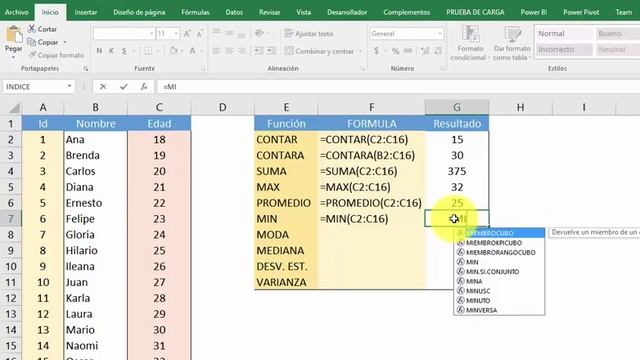Screen dimensions: 640x360
Task: Switch to the Diseño de página tab
Action: [139, 12]
